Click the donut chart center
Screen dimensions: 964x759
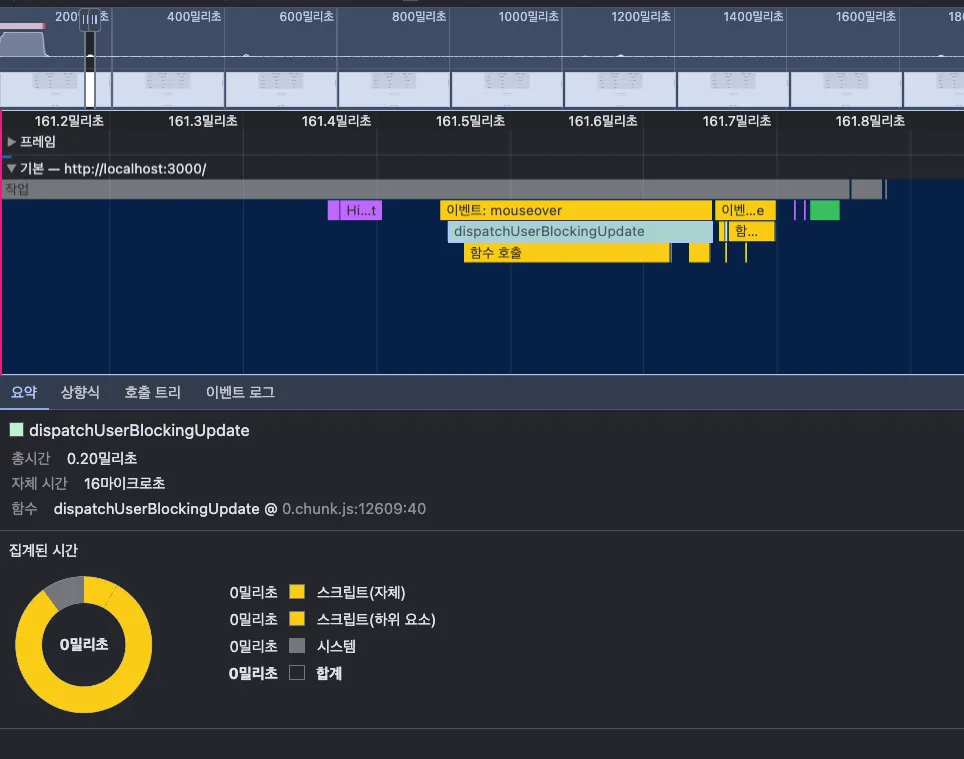pos(84,645)
